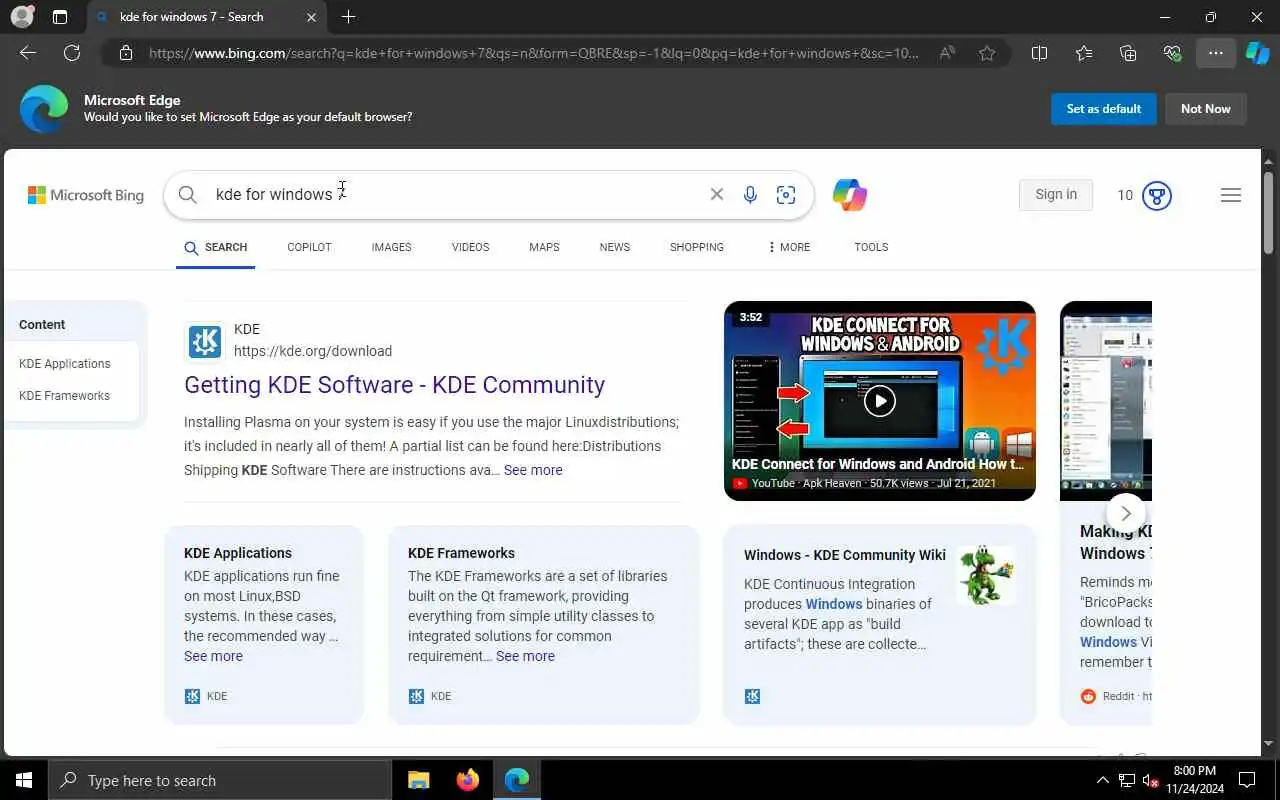Select the SEARCH tab

(x=216, y=247)
